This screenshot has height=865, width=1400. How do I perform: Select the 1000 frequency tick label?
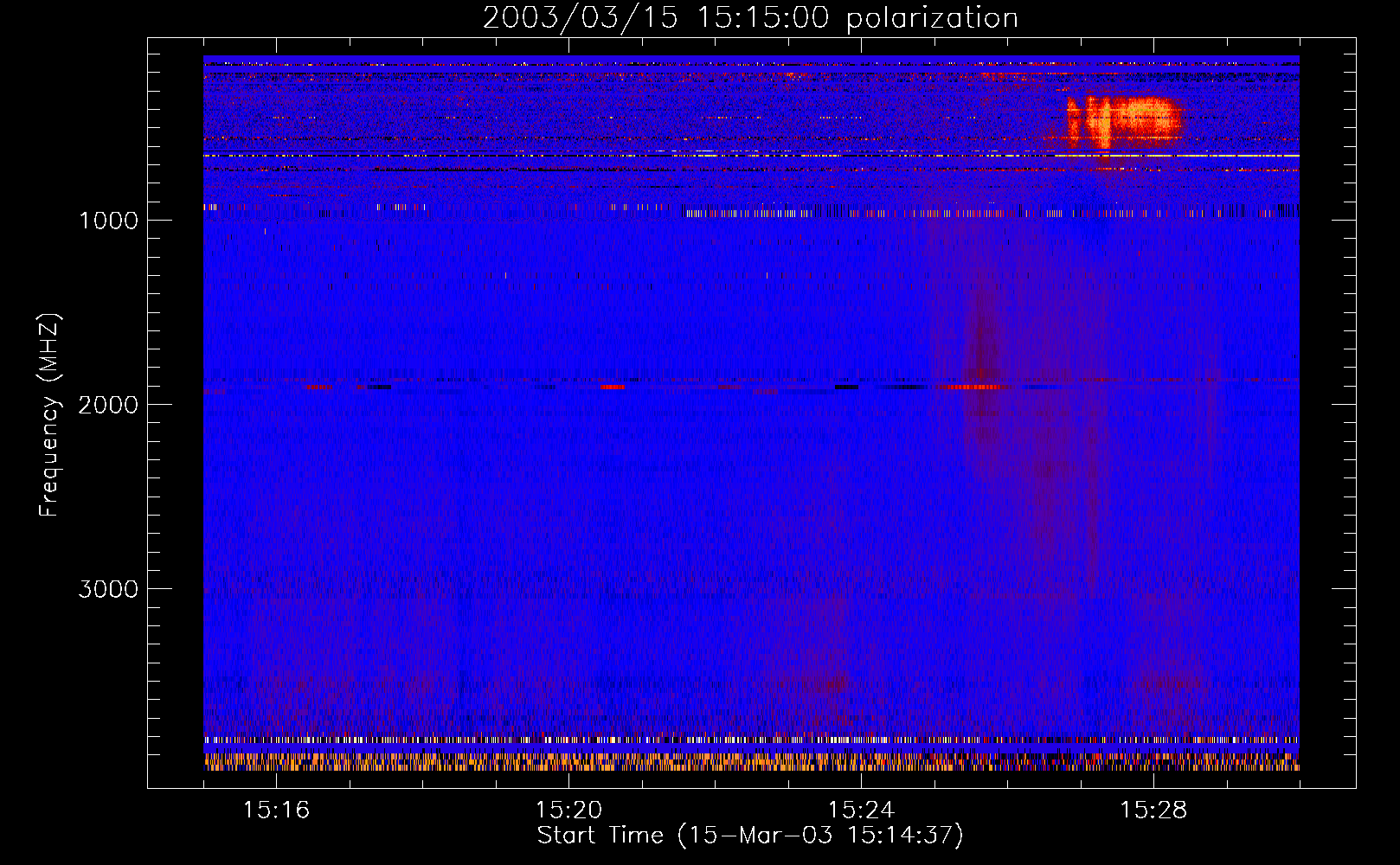108,221
